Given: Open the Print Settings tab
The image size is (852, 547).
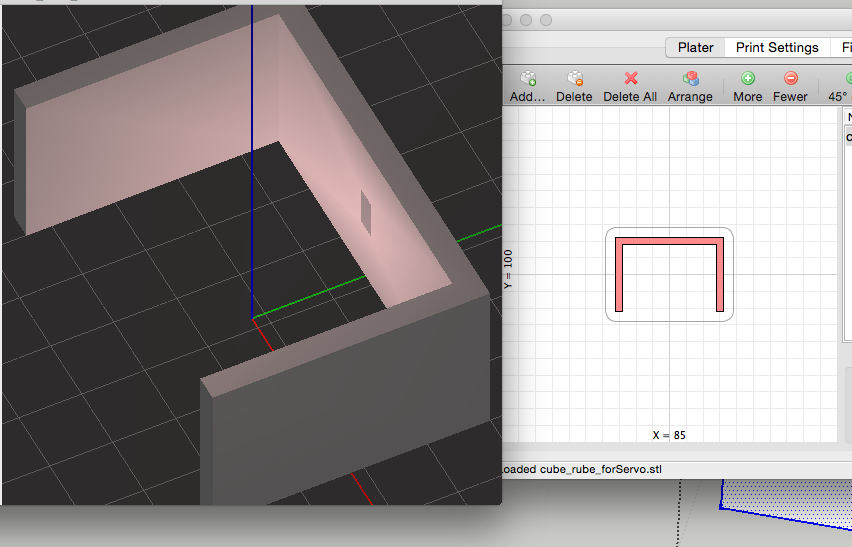Looking at the screenshot, I should pyautogui.click(x=777, y=47).
